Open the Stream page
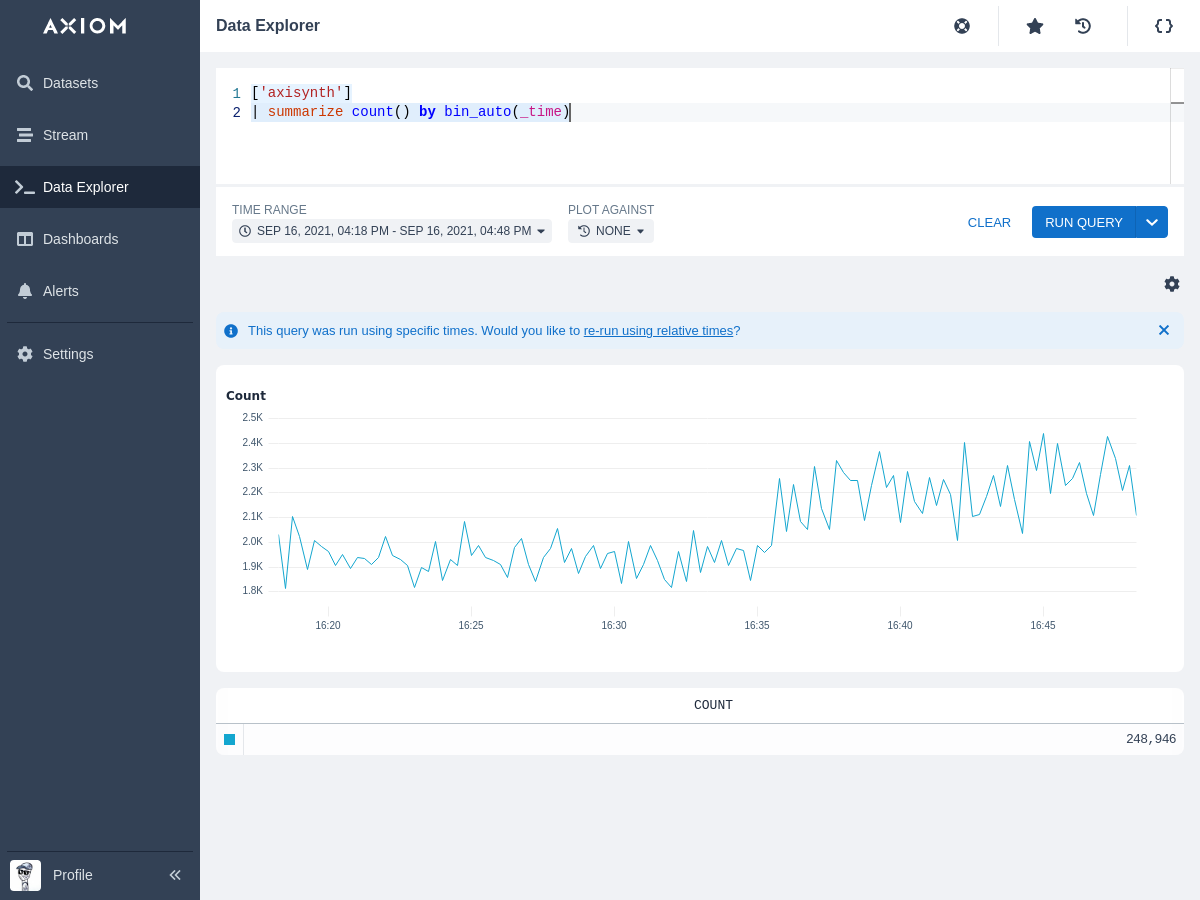1200x900 pixels. [65, 135]
